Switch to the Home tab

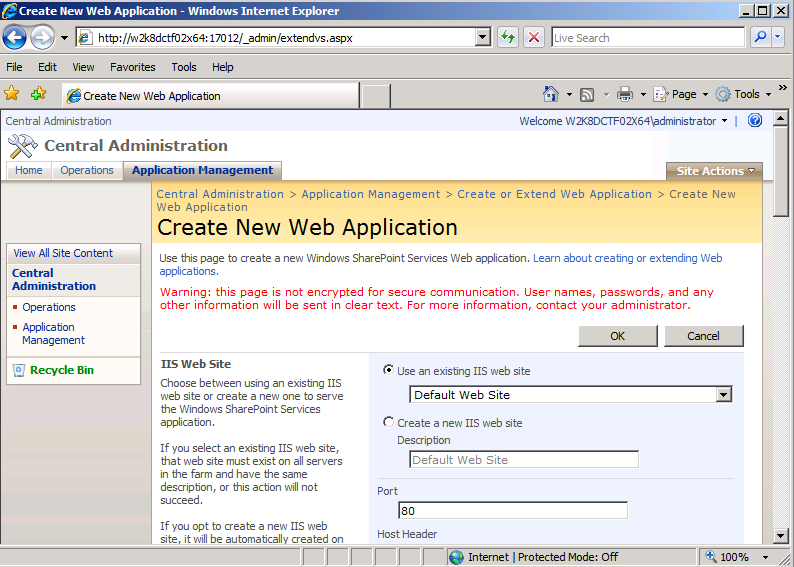[x=28, y=170]
